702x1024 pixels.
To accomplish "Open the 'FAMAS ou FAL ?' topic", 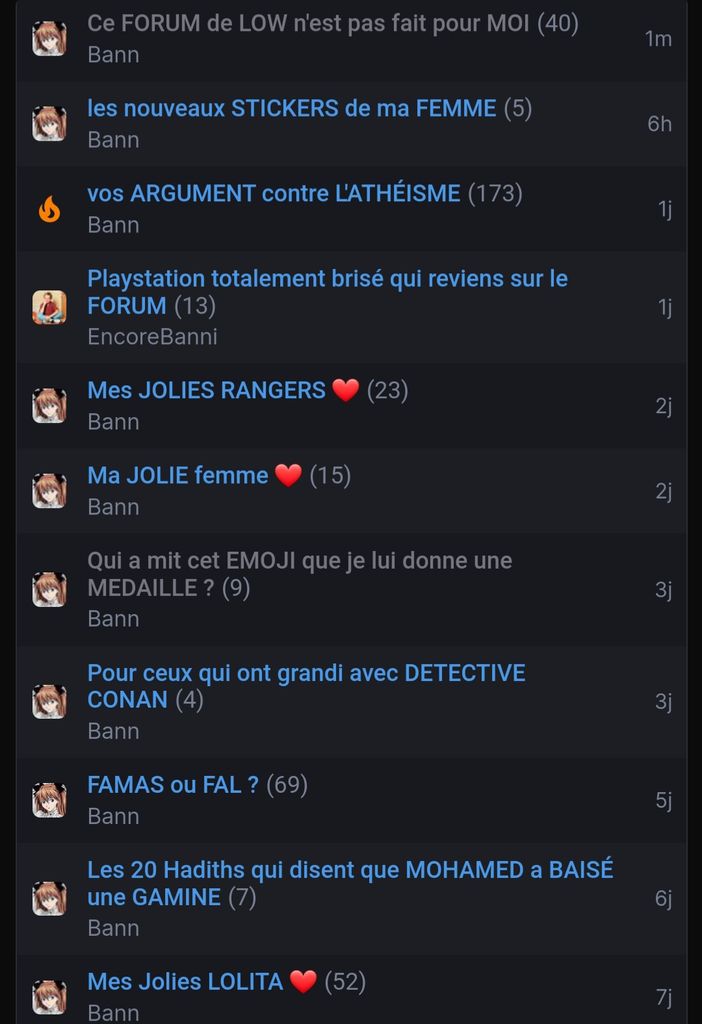I will click(173, 785).
